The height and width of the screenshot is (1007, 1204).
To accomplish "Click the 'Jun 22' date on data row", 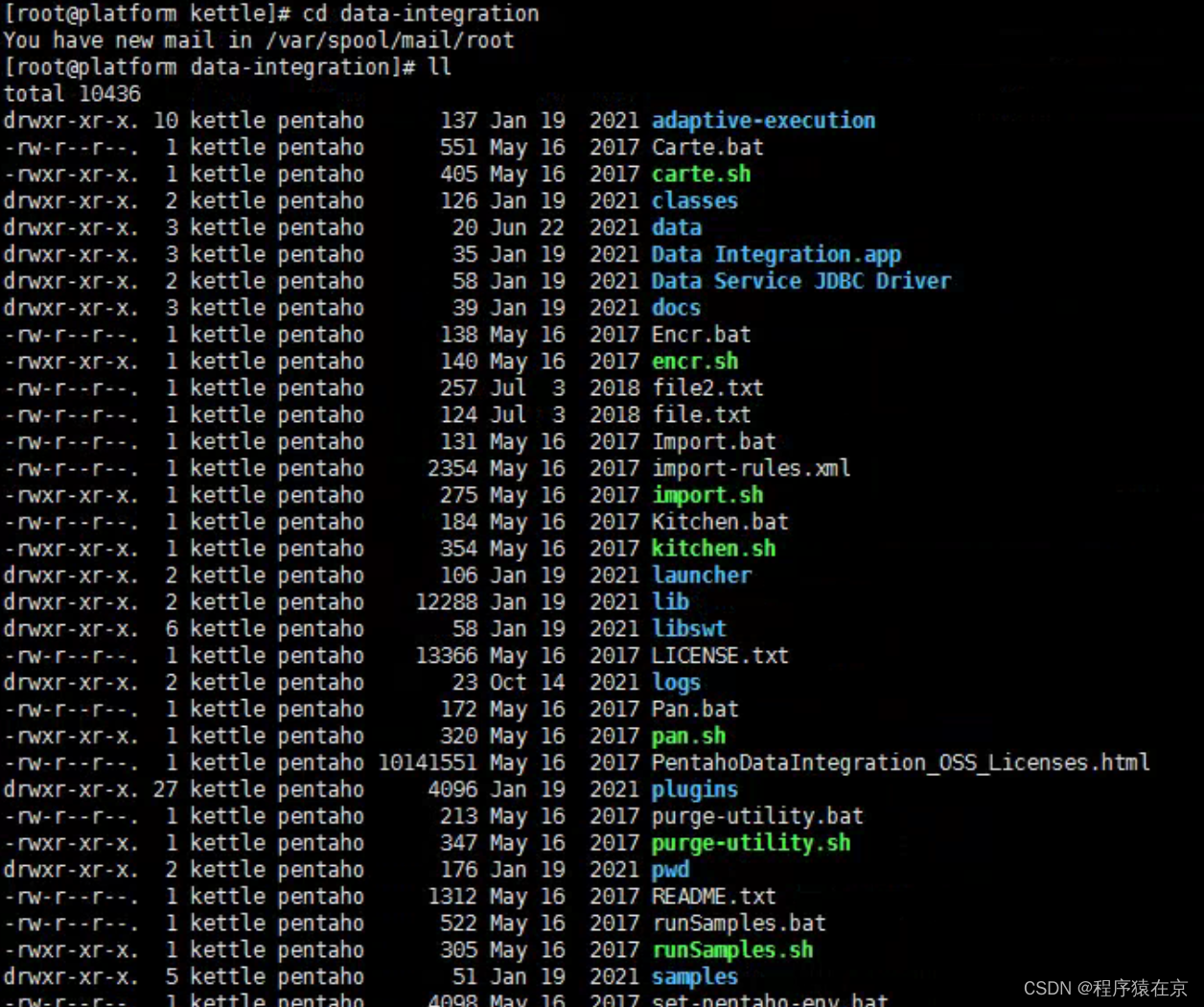I will 527,228.
